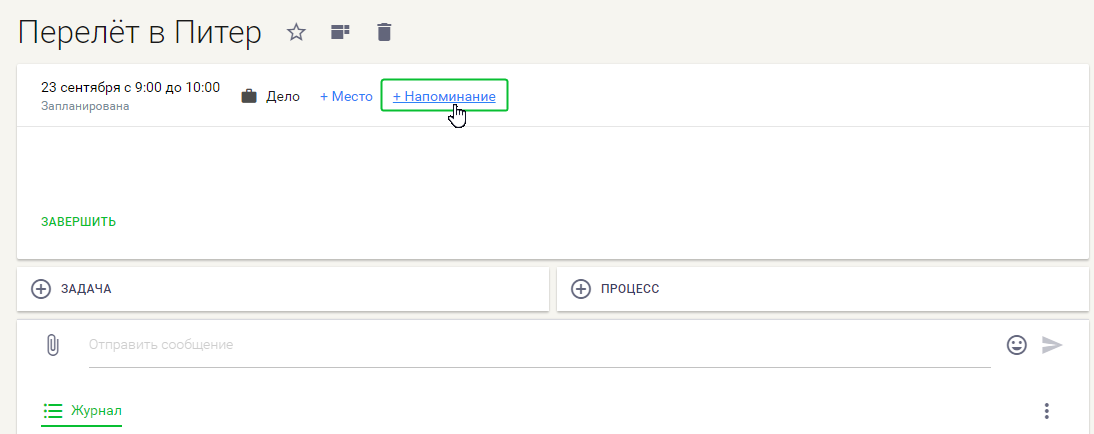
Task: Edit the date 23 сентября с 9:00 до 10:00
Action: pos(130,87)
